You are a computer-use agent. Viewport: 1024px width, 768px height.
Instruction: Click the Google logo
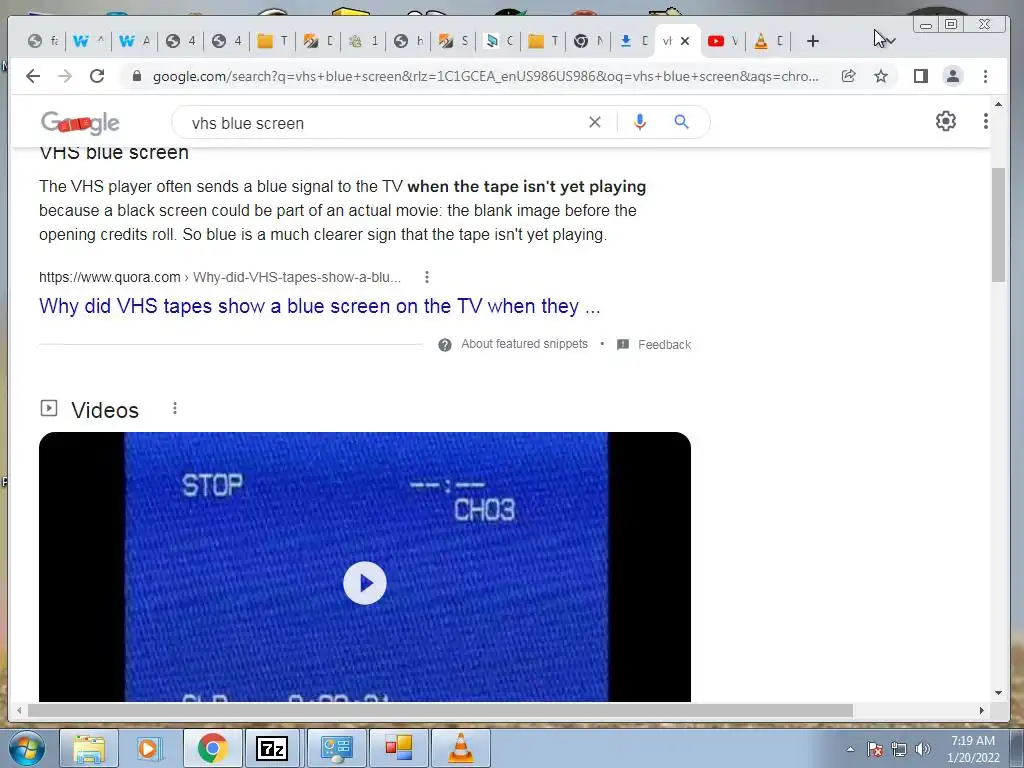80,122
